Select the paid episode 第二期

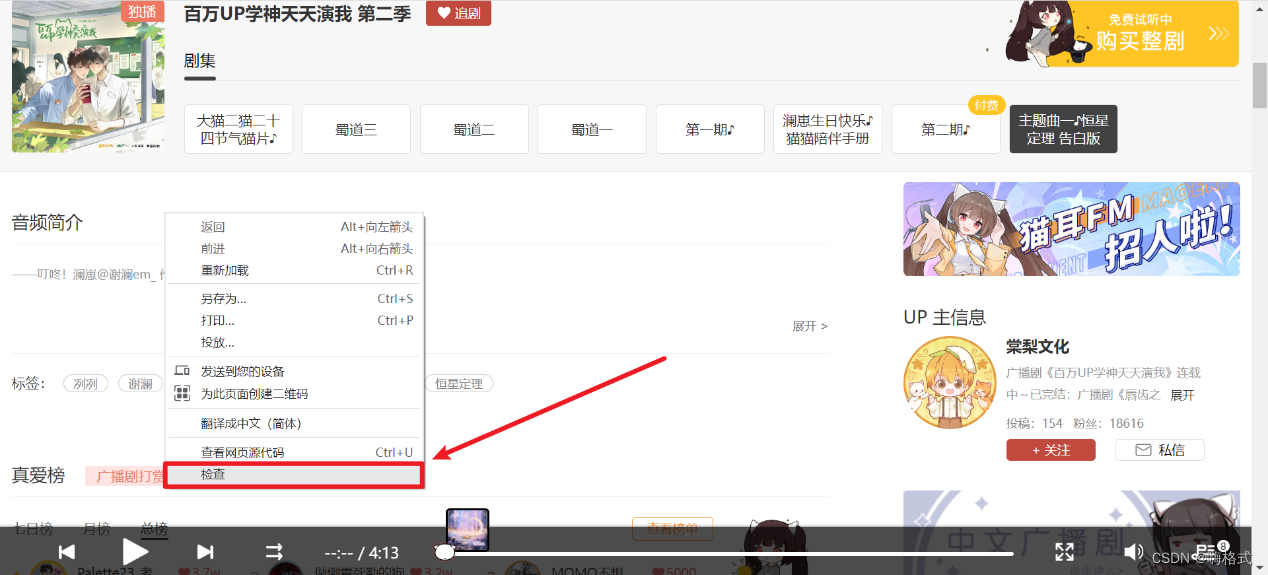(946, 129)
